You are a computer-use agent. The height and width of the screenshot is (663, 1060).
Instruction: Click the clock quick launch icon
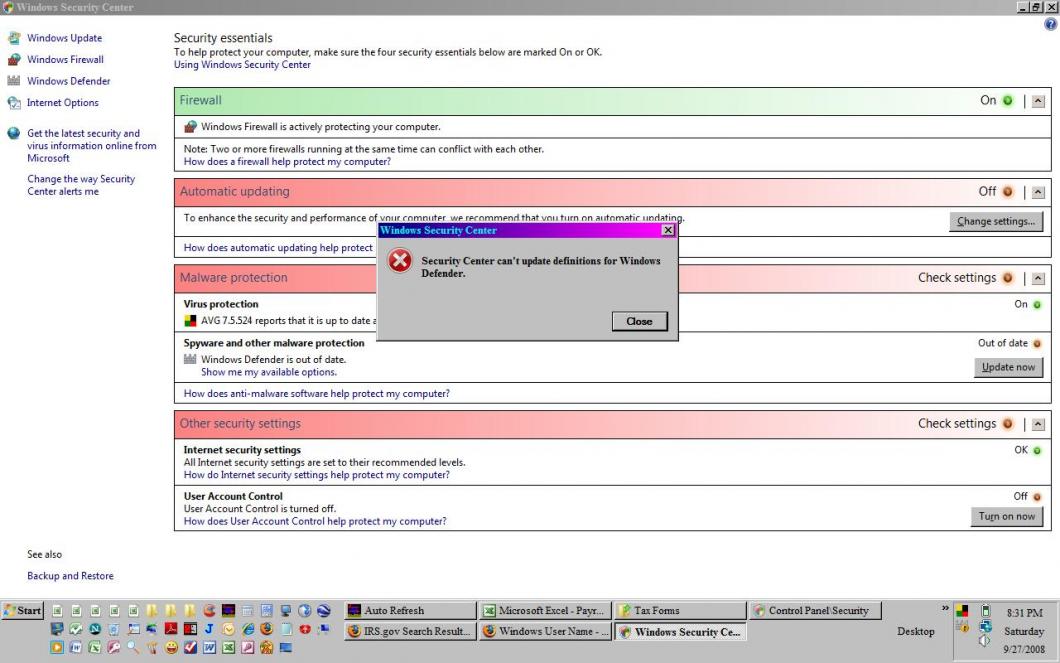pyautogui.click(x=228, y=629)
